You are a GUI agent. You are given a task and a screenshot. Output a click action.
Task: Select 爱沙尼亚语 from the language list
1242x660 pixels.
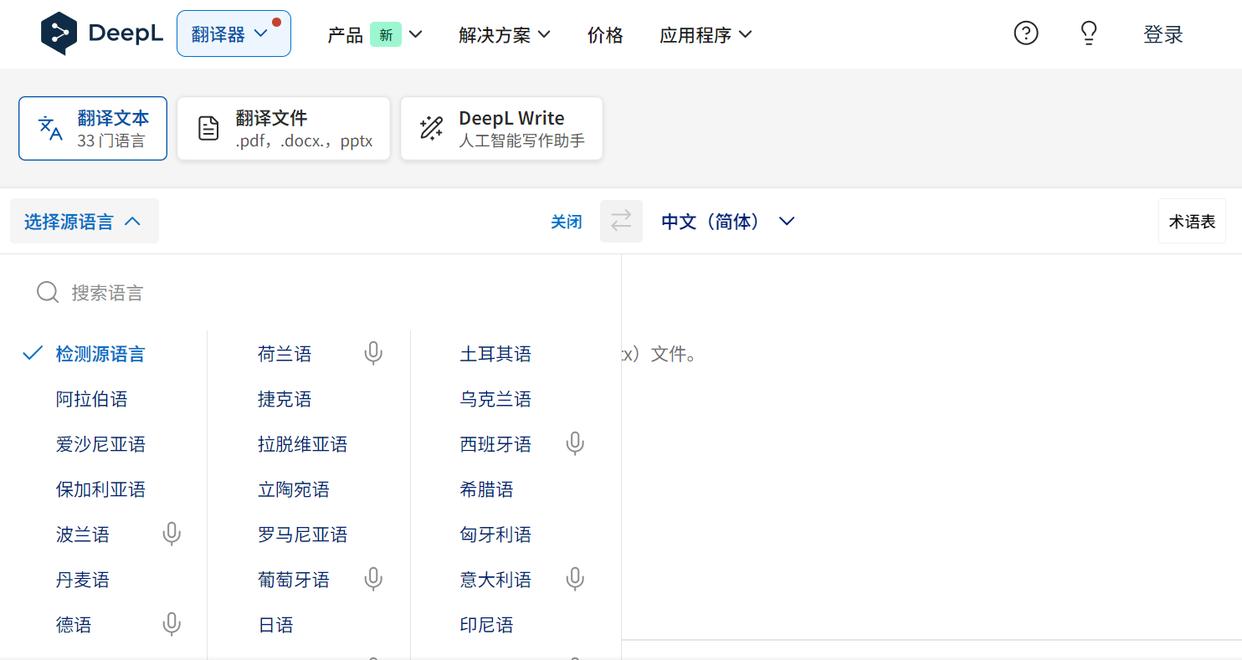point(100,444)
